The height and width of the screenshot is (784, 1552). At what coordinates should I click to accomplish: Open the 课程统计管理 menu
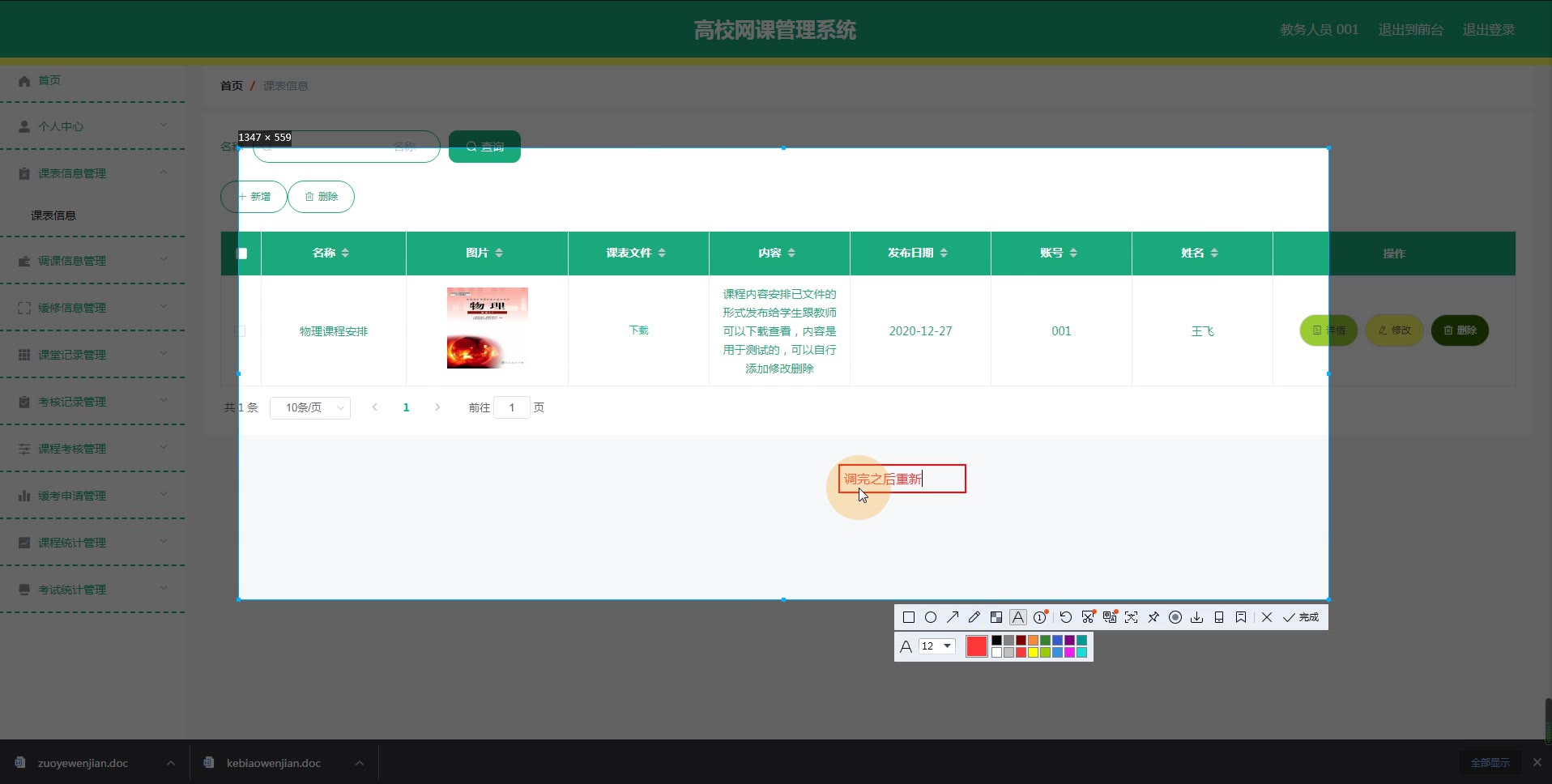93,543
